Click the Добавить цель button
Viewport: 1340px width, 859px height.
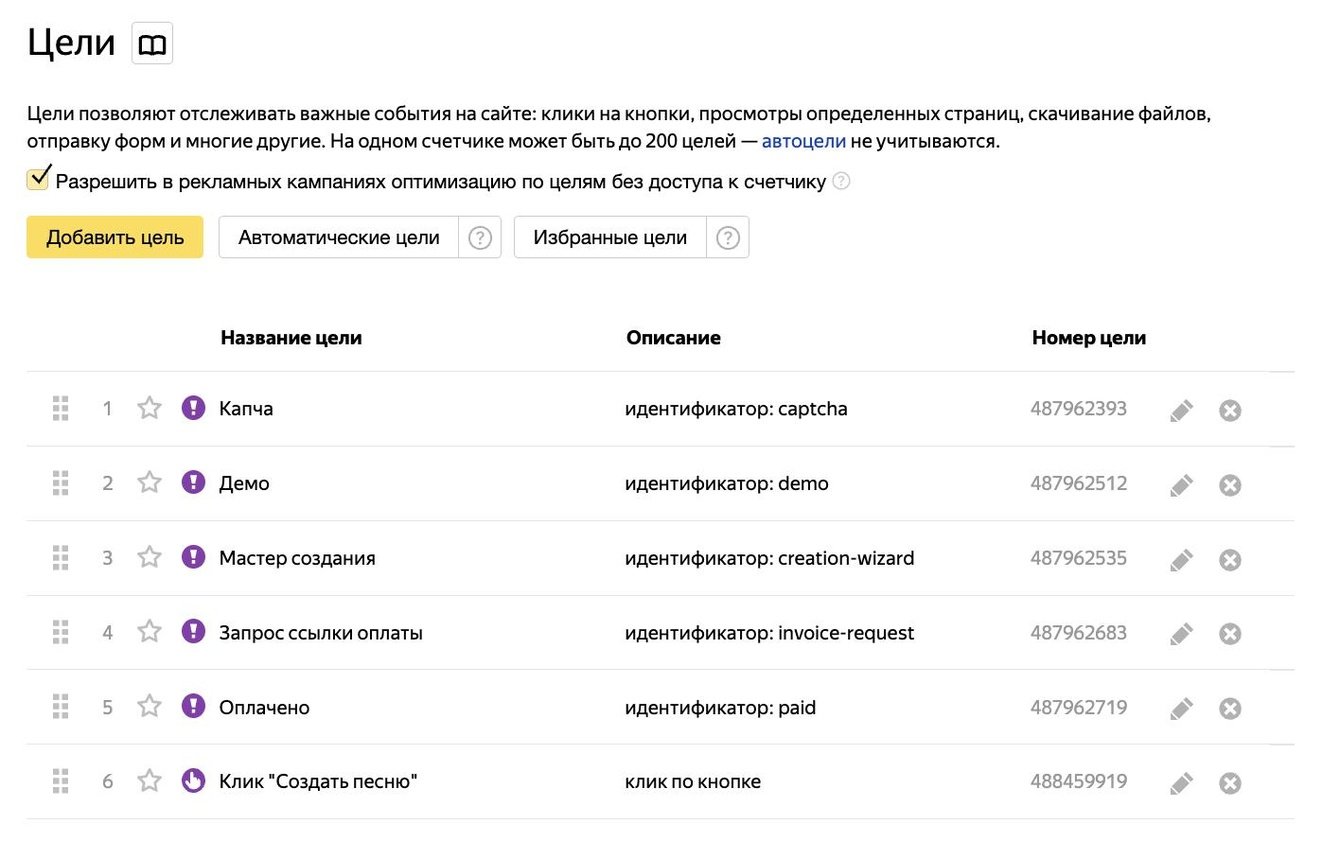coord(115,238)
